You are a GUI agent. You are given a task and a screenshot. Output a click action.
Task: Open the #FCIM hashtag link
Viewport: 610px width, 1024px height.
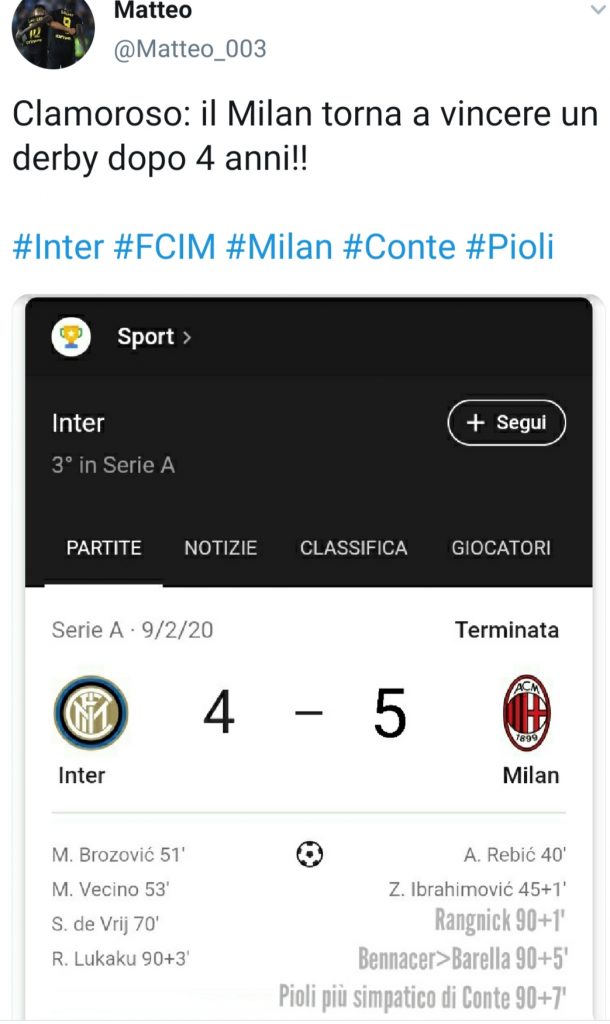pos(165,247)
